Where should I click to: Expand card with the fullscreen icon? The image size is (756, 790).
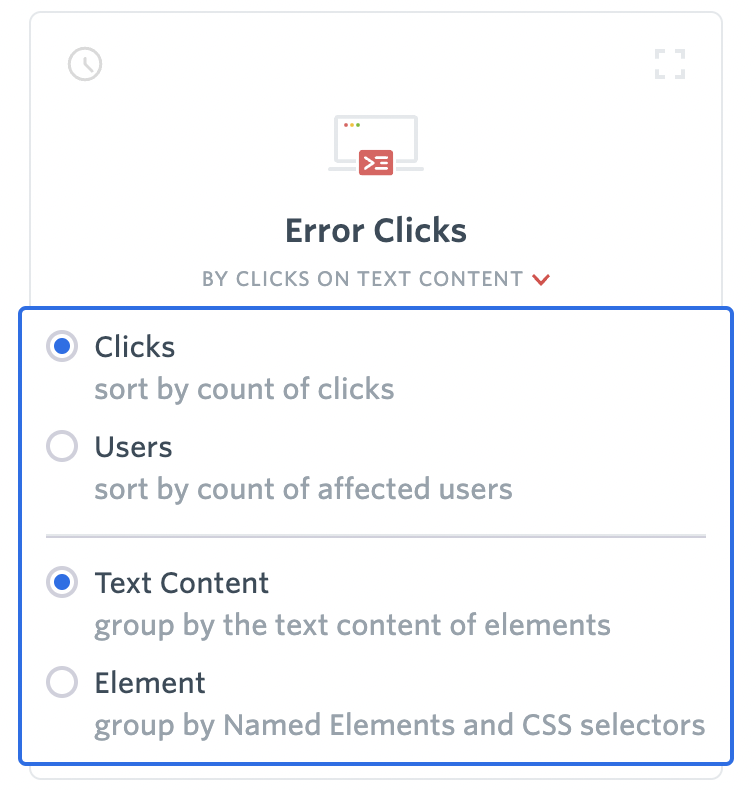(x=670, y=64)
